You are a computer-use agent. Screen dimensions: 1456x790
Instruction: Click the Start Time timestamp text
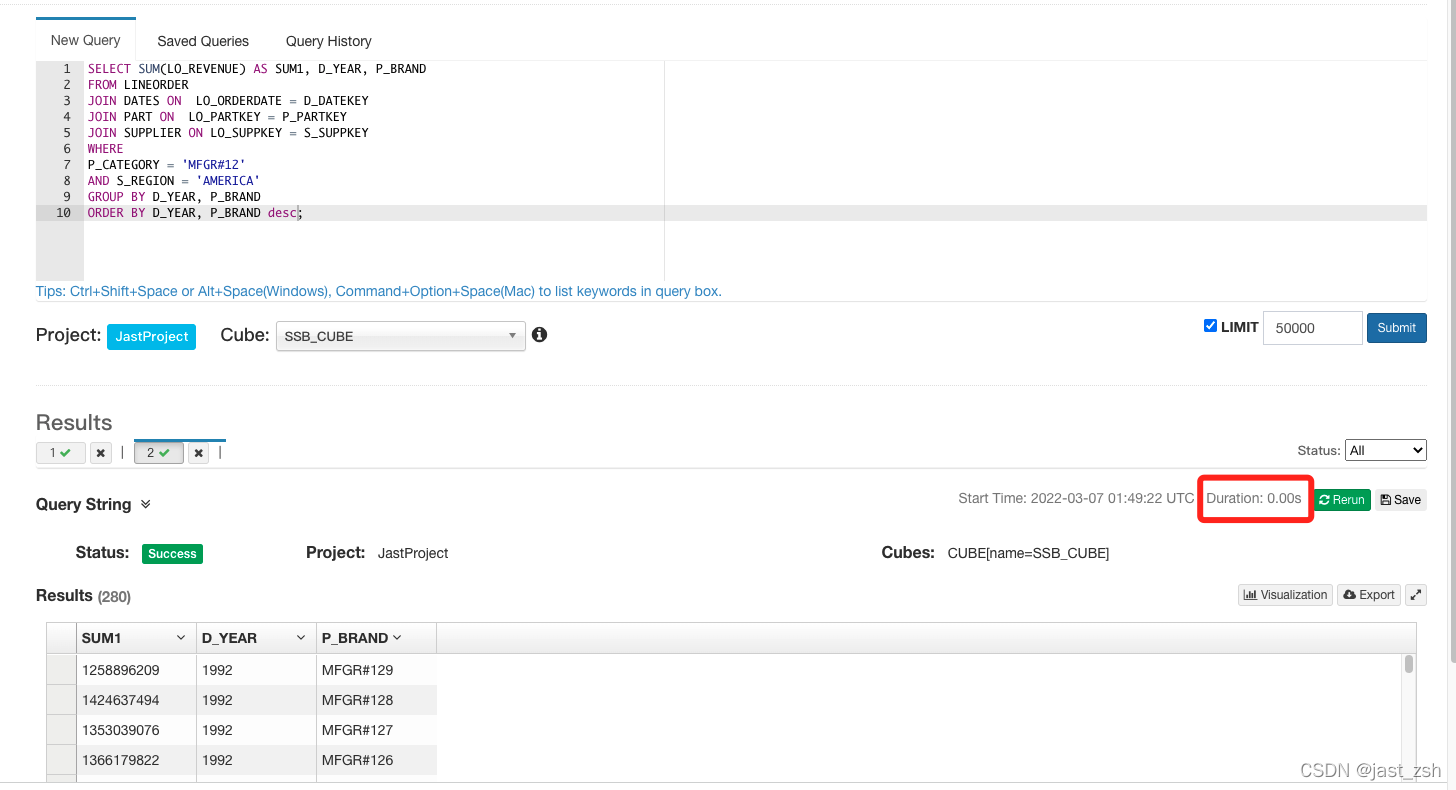tap(1076, 498)
